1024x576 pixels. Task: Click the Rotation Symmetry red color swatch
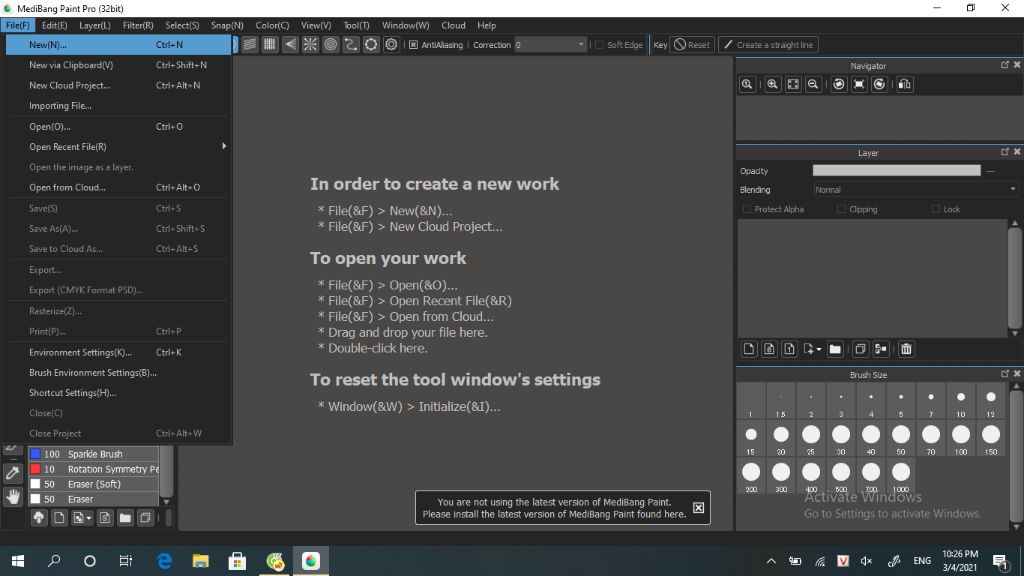pos(35,468)
